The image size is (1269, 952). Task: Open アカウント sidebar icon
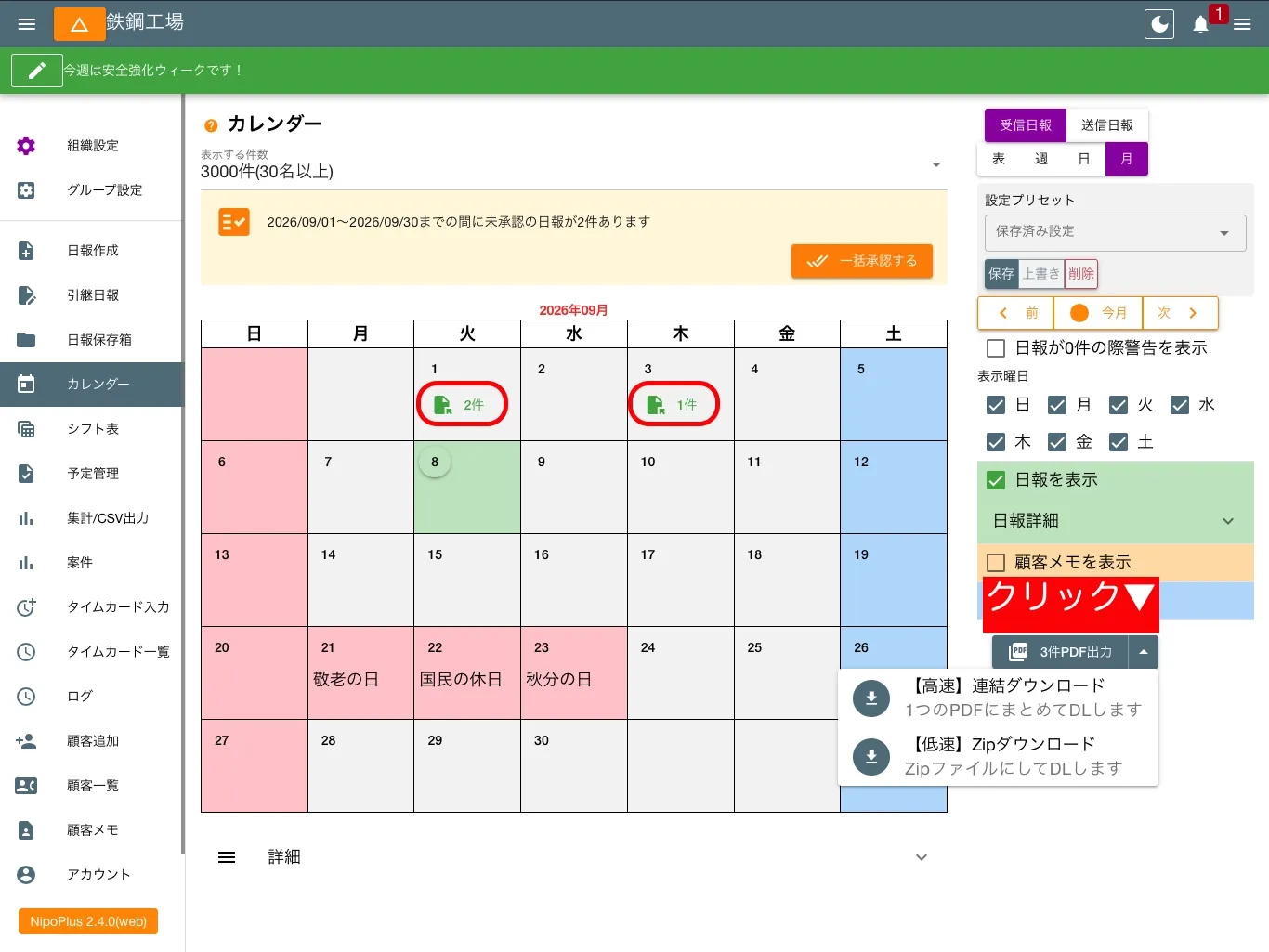tap(26, 875)
